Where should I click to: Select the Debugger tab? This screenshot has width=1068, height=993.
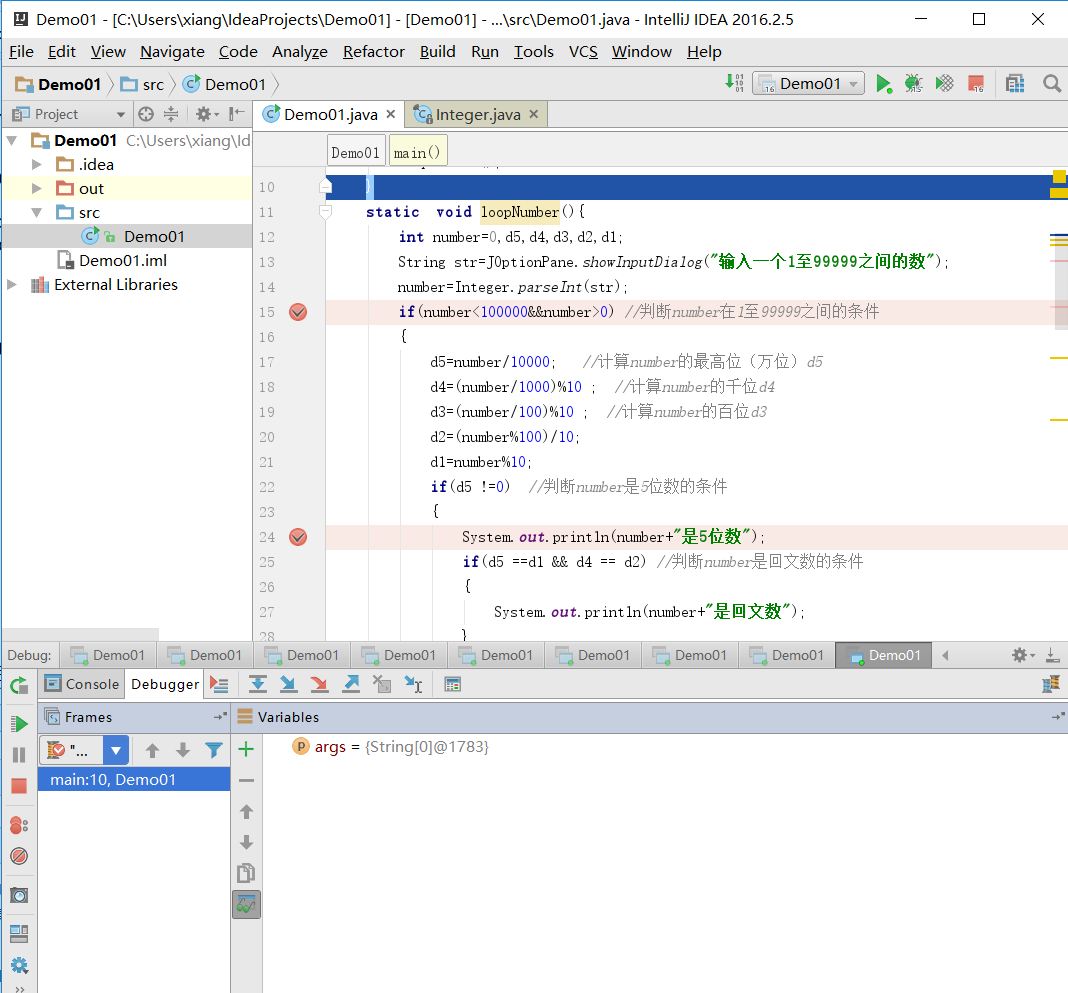tap(165, 684)
